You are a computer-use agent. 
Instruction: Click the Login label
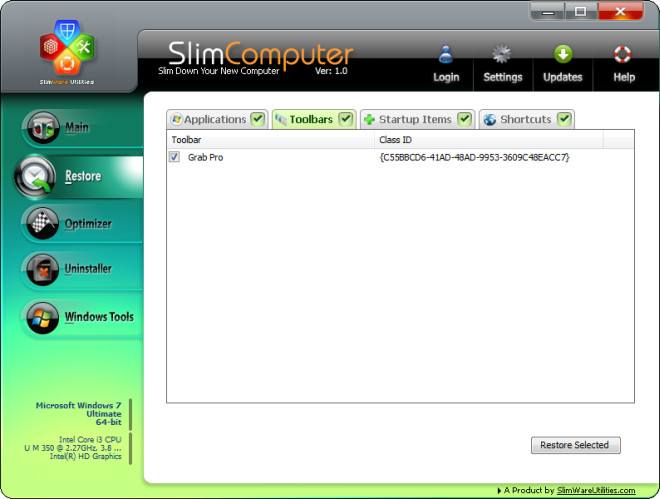pos(446,77)
